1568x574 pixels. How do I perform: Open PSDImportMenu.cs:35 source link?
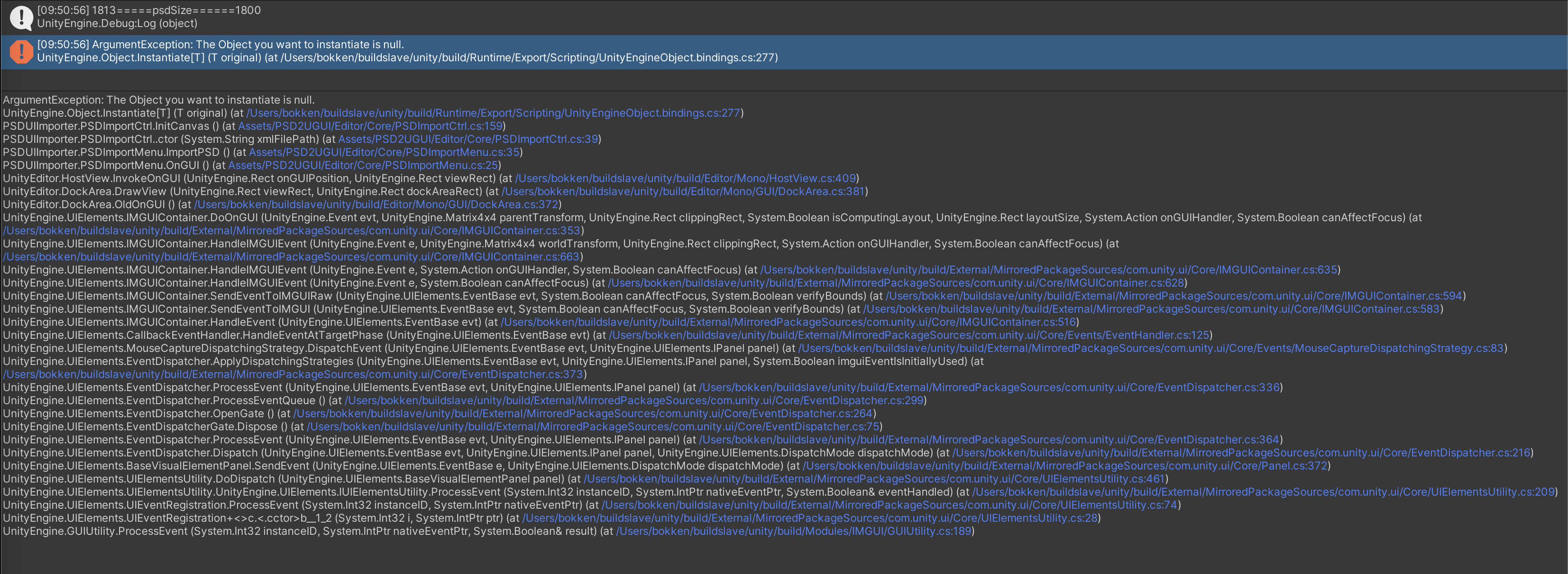pyautogui.click(x=384, y=152)
